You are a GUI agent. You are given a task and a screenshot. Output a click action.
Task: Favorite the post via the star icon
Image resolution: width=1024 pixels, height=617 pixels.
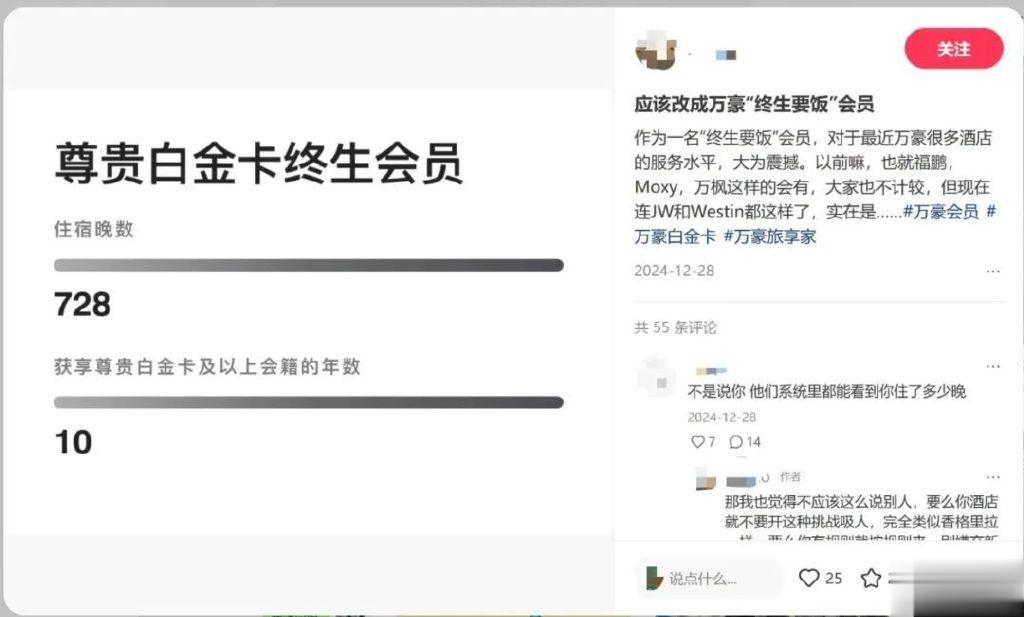871,578
